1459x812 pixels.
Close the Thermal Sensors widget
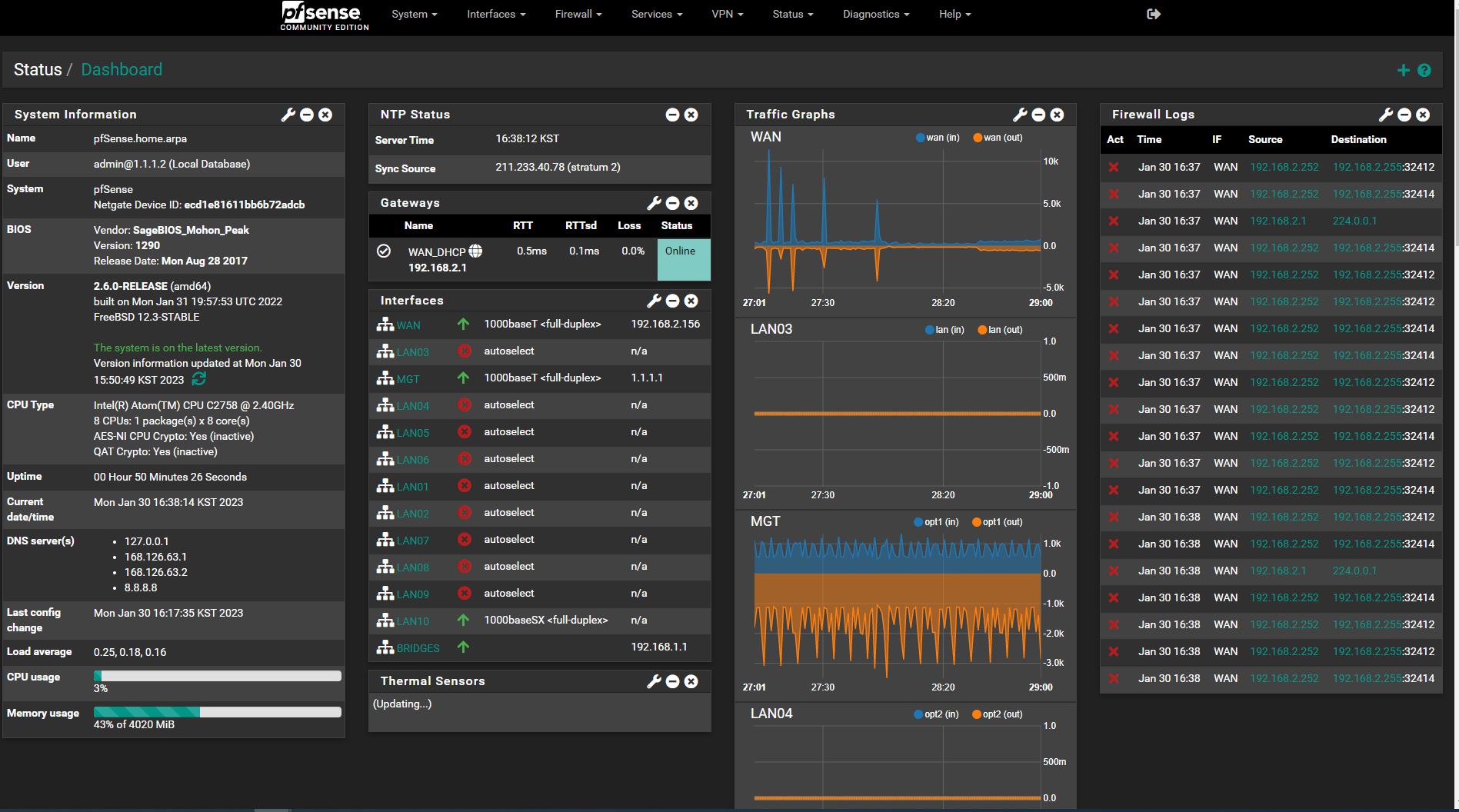(691, 681)
